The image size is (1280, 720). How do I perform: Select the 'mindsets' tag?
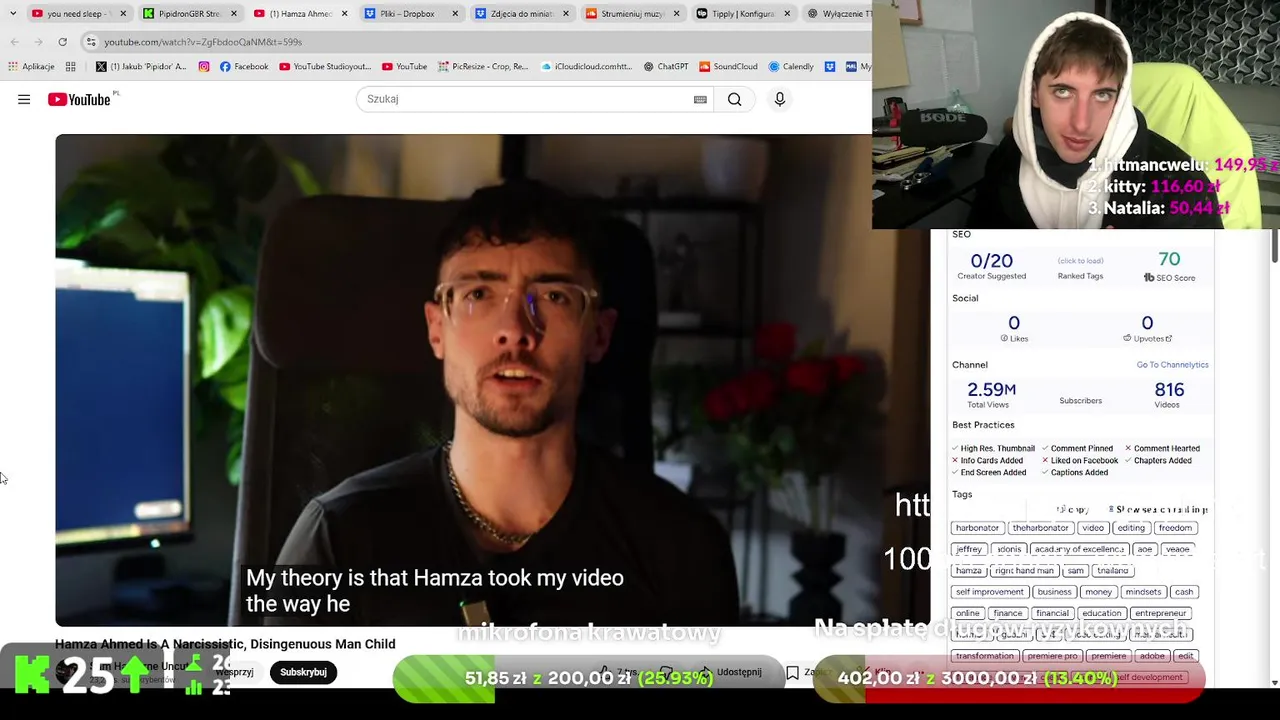pos(1143,592)
